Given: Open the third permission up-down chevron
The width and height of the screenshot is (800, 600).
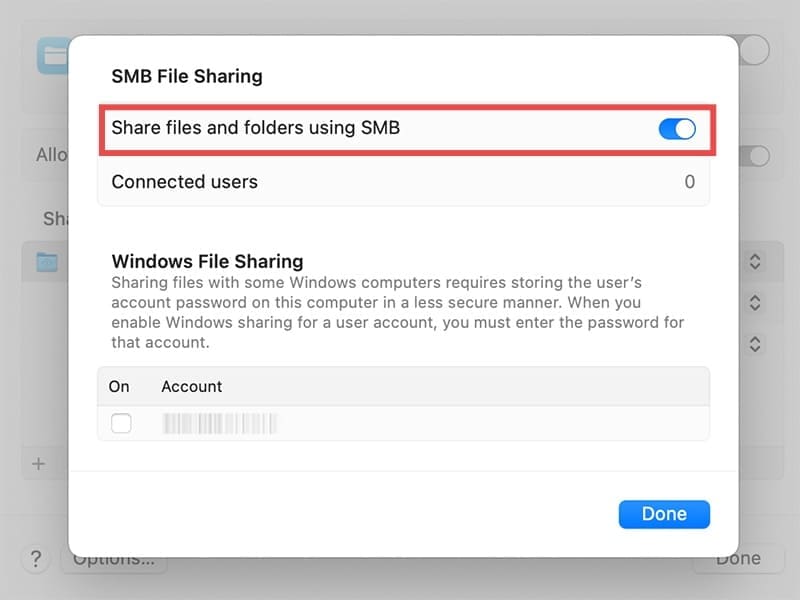Looking at the screenshot, I should point(755,344).
